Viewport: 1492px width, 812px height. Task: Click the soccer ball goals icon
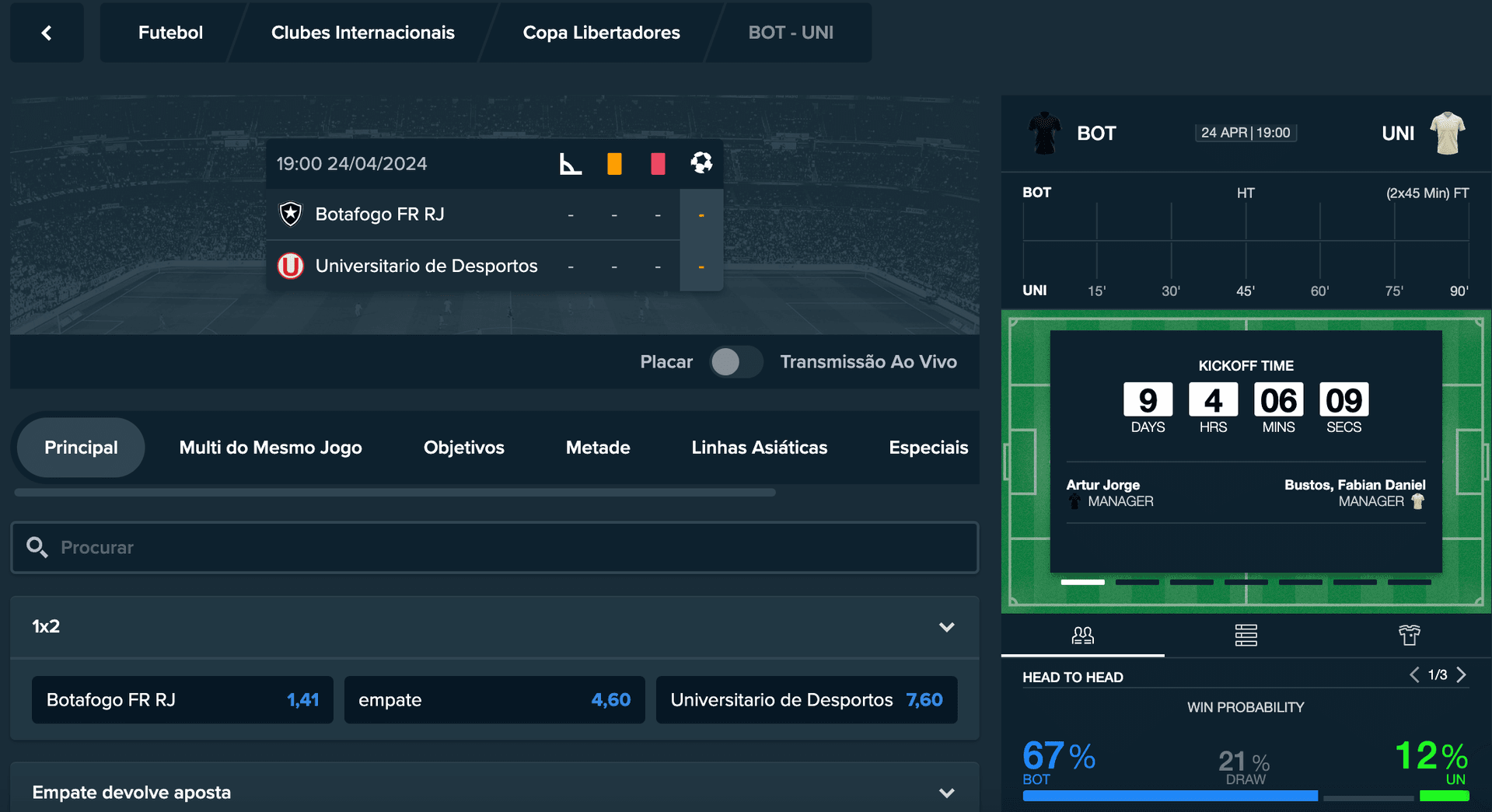[701, 162]
